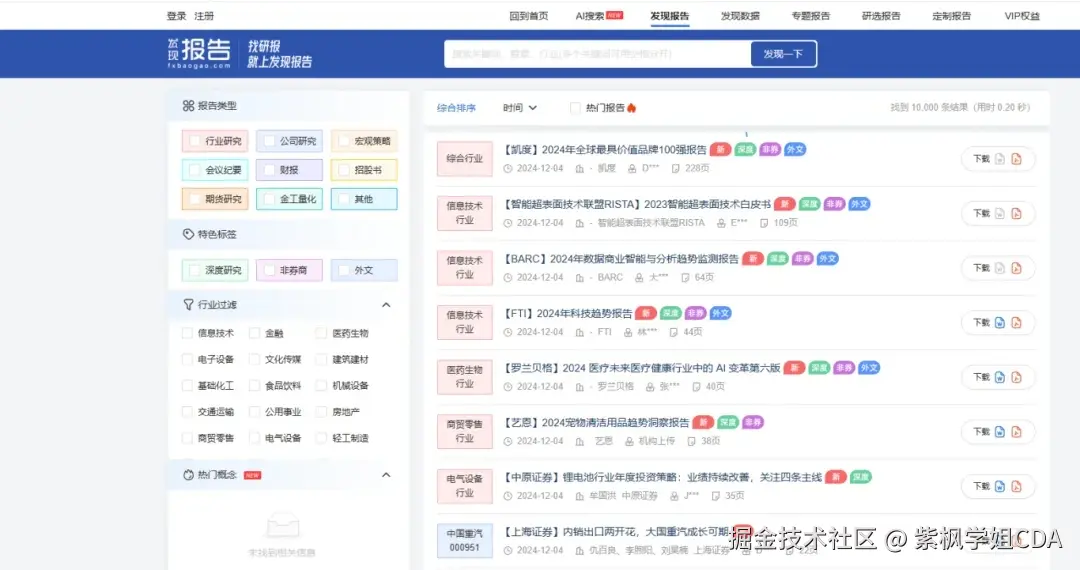Open the 研选报告 nav item
1080x570 pixels.
pyautogui.click(x=881, y=16)
